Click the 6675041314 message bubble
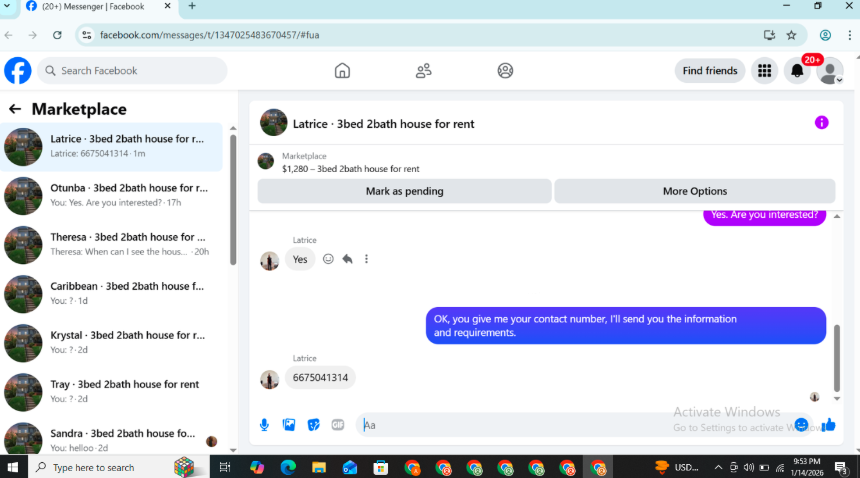The width and height of the screenshot is (860, 478). [320, 378]
